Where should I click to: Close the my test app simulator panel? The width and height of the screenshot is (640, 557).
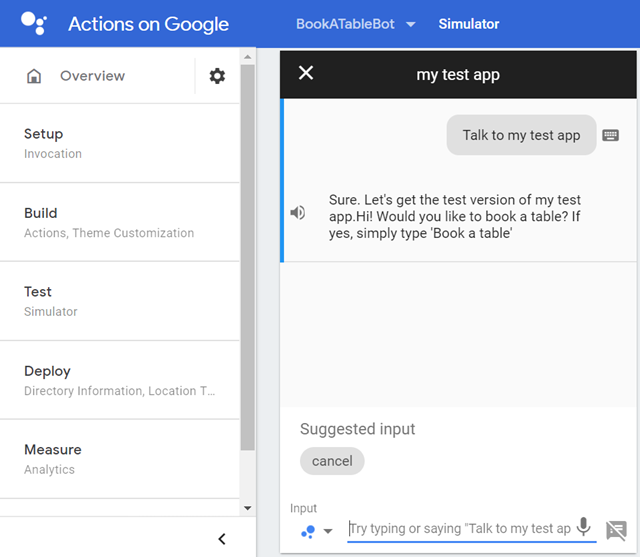coord(306,73)
